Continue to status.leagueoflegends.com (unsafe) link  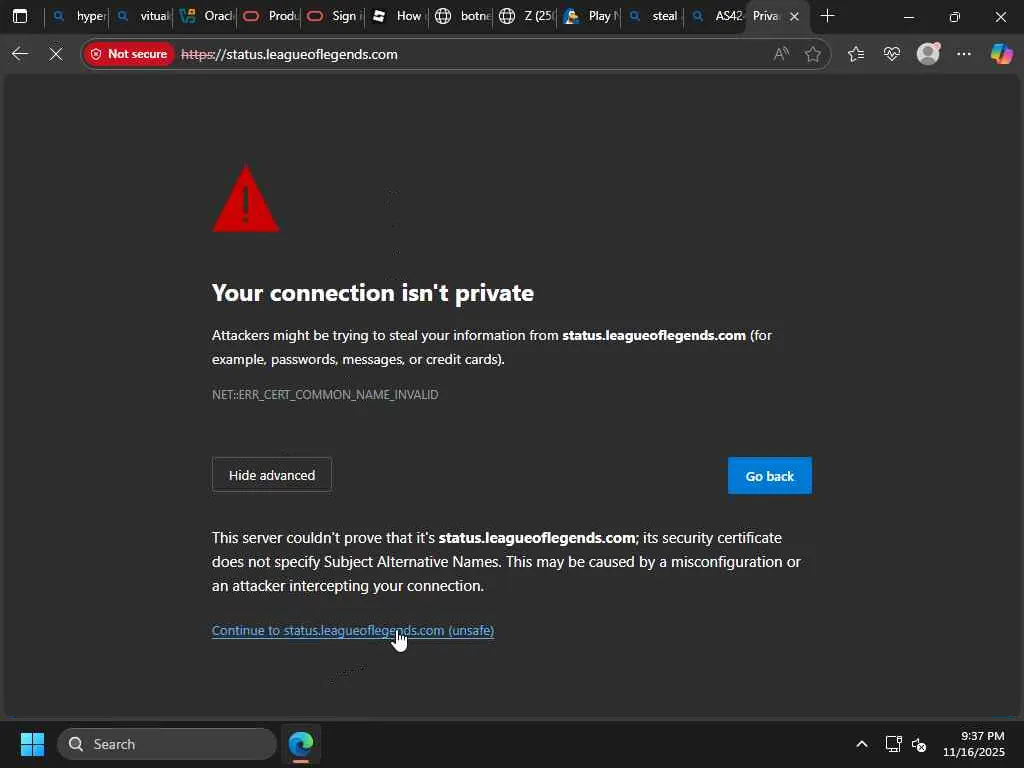point(353,630)
